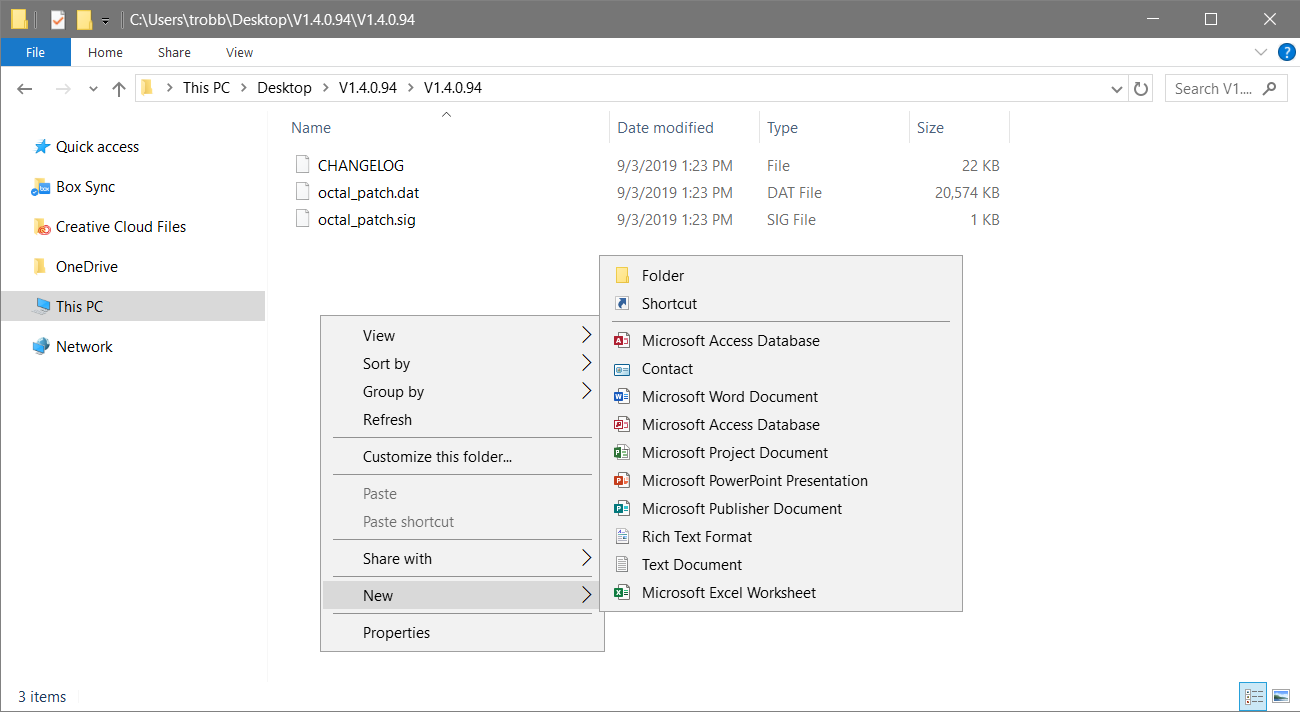Switch to details view icon in status bar
Screen dimensions: 1300x712
(x=1253, y=696)
